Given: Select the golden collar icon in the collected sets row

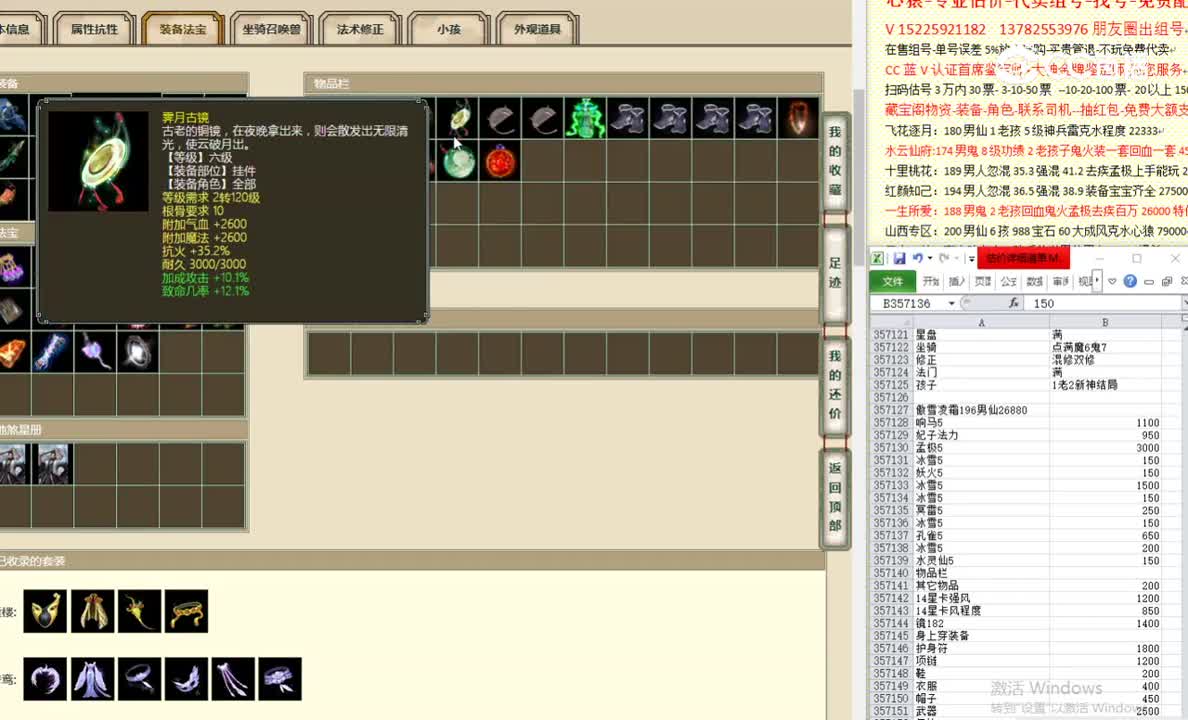Looking at the screenshot, I should tap(187, 611).
